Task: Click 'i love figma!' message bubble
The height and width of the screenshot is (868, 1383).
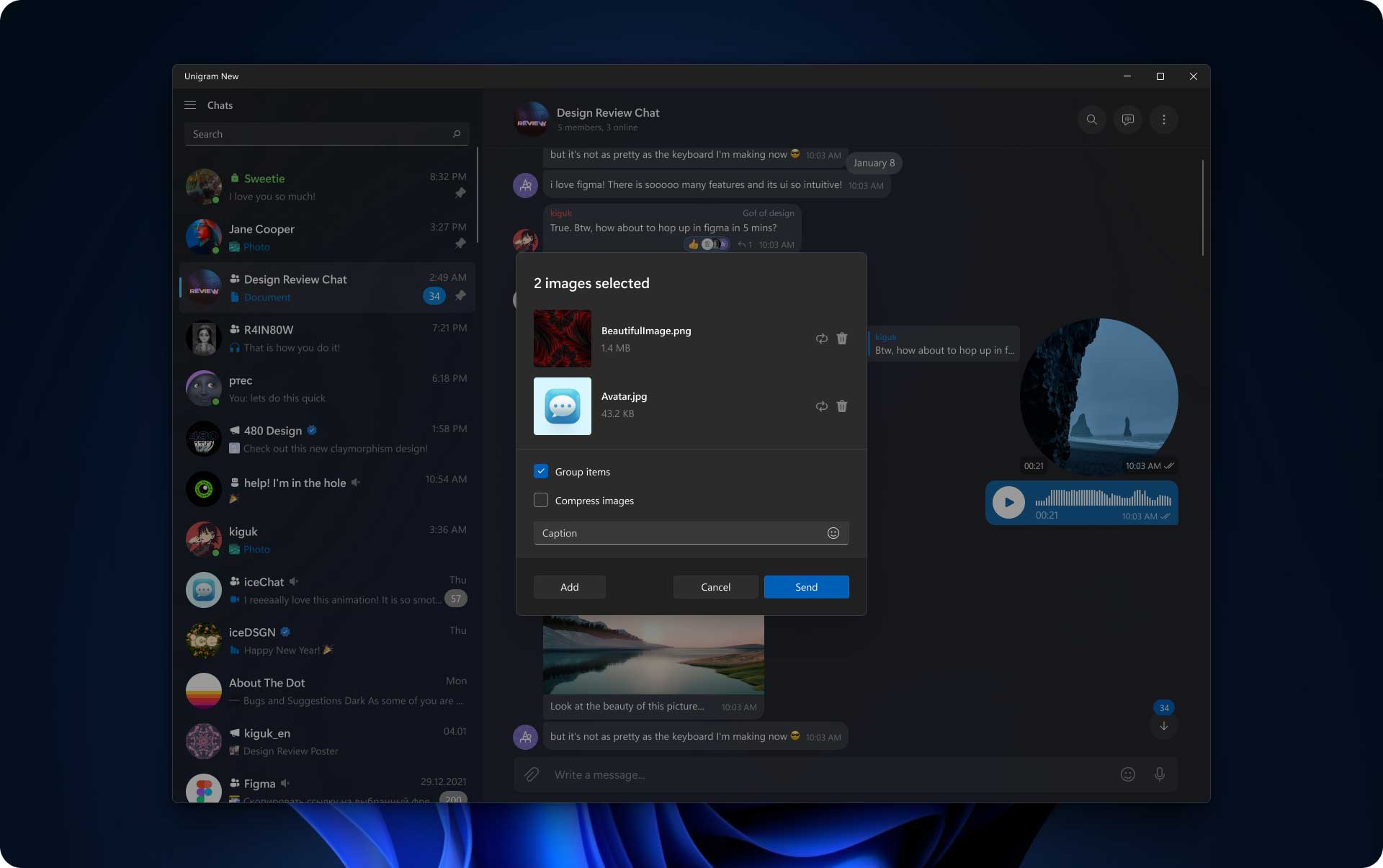Action: pyautogui.click(x=717, y=185)
